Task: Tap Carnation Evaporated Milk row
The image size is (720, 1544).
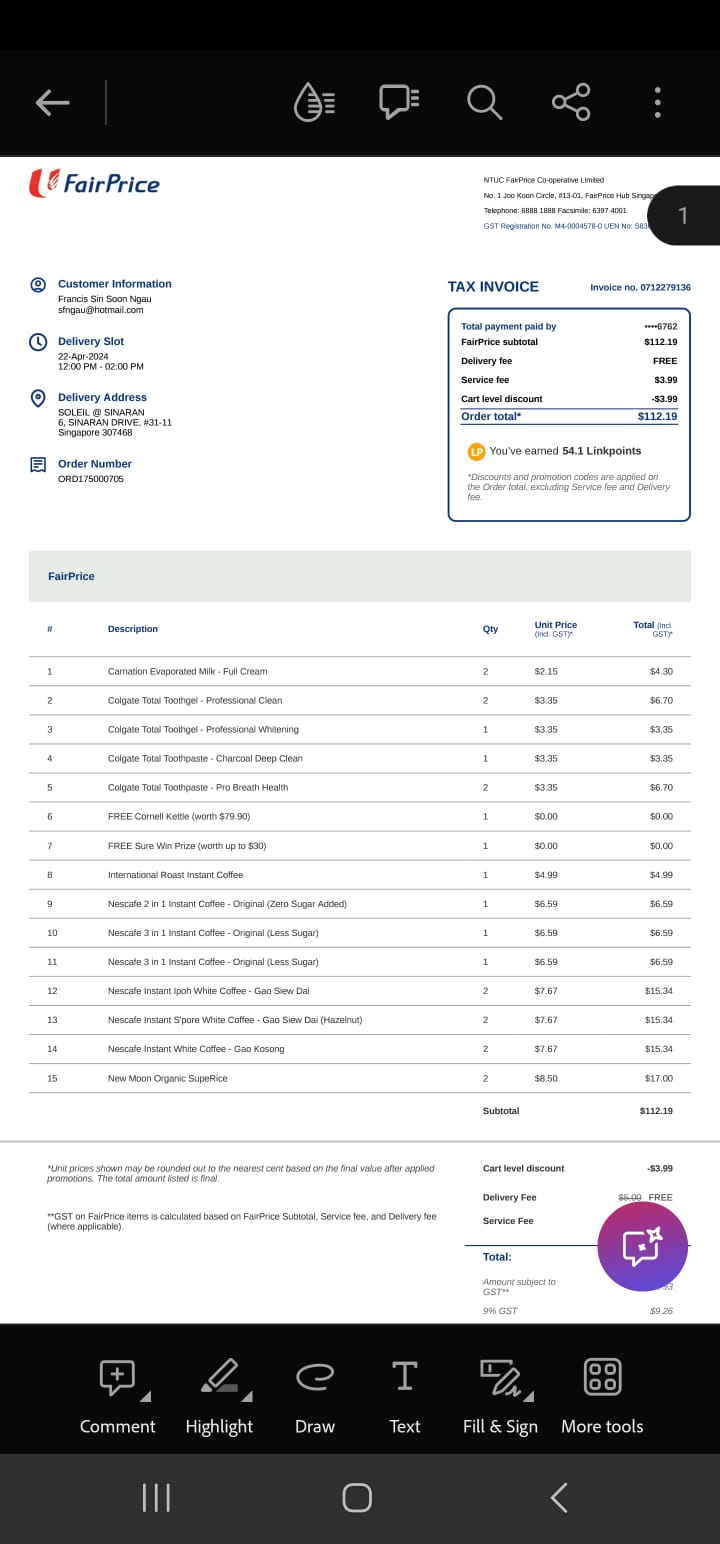Action: (x=360, y=671)
